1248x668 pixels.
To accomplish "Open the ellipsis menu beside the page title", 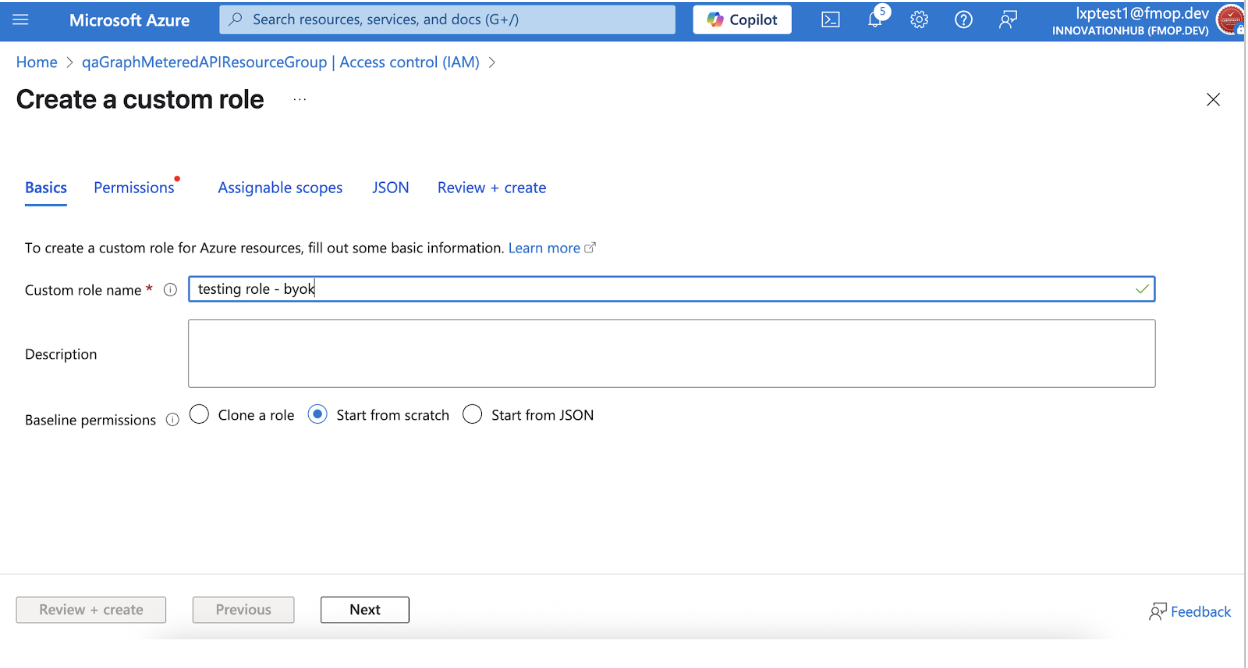I will (300, 100).
